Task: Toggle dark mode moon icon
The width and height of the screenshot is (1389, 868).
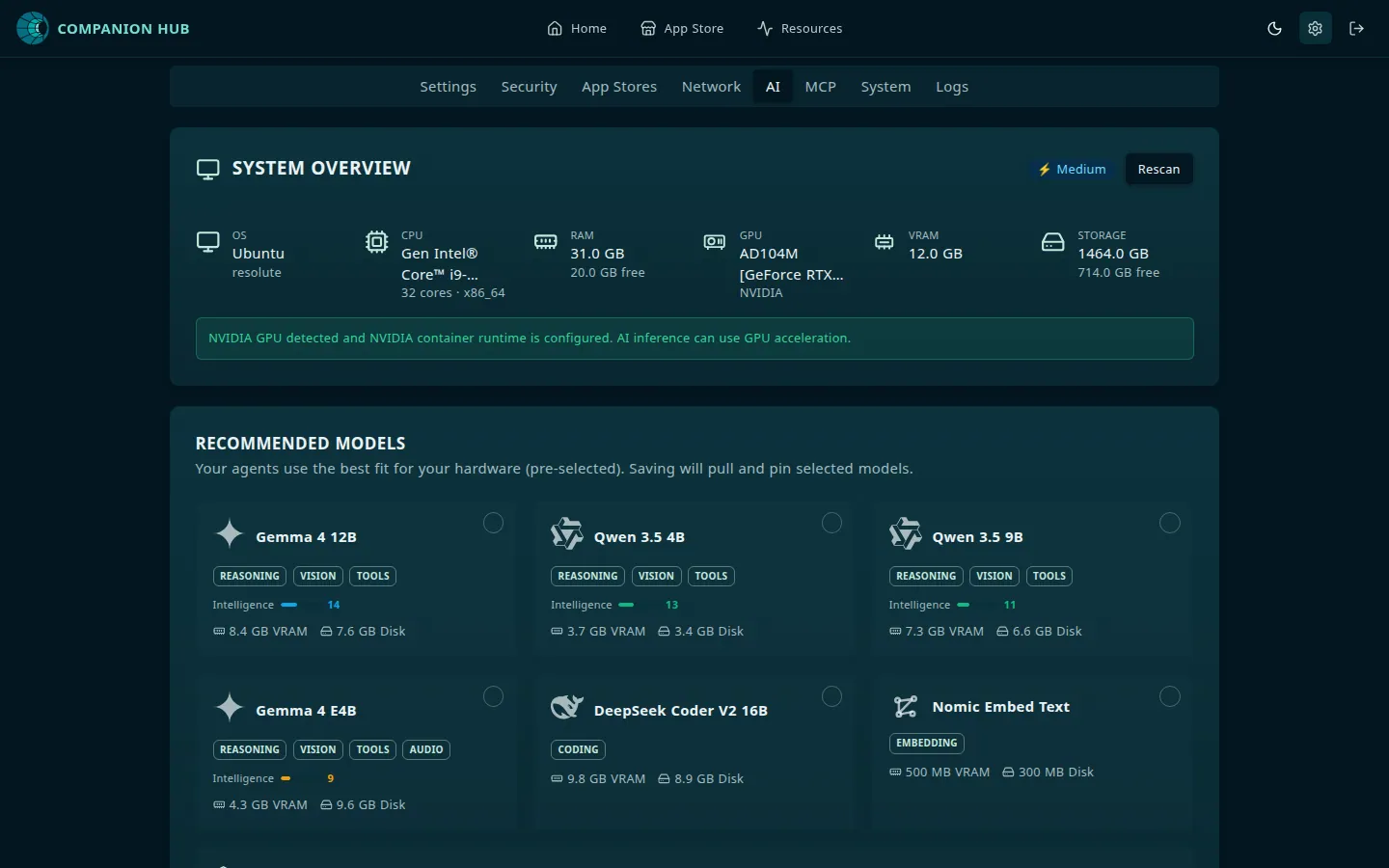Action: tap(1274, 28)
